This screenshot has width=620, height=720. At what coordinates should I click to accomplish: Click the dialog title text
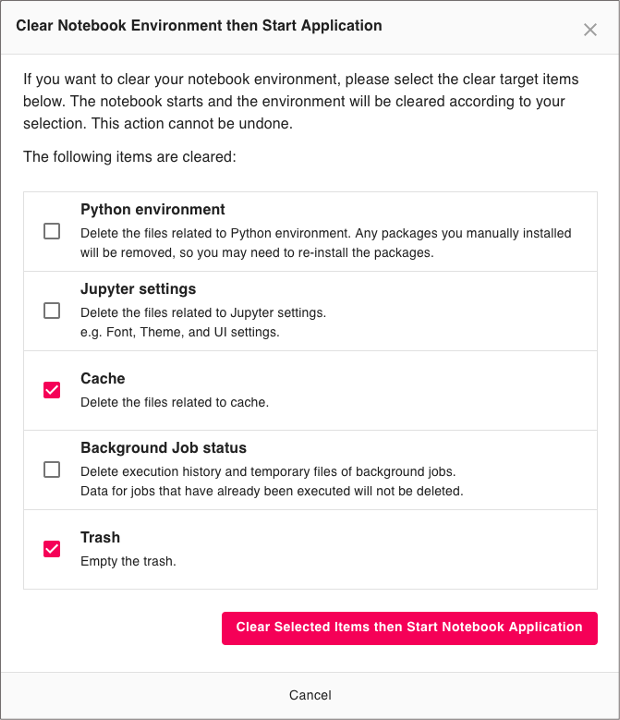click(199, 26)
